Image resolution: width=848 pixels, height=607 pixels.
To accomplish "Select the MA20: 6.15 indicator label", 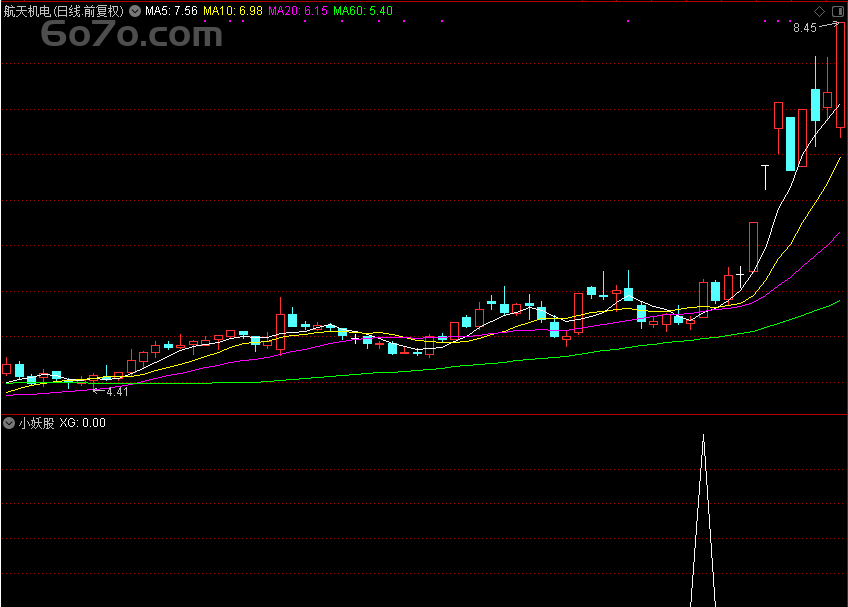I will (298, 11).
